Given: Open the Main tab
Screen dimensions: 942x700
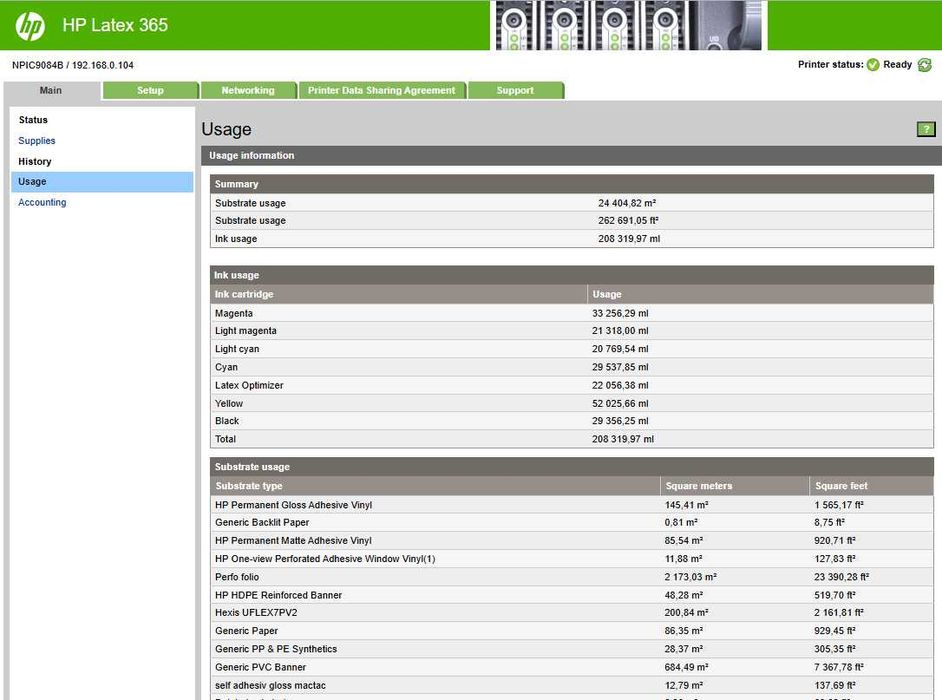Looking at the screenshot, I should pyautogui.click(x=51, y=90).
